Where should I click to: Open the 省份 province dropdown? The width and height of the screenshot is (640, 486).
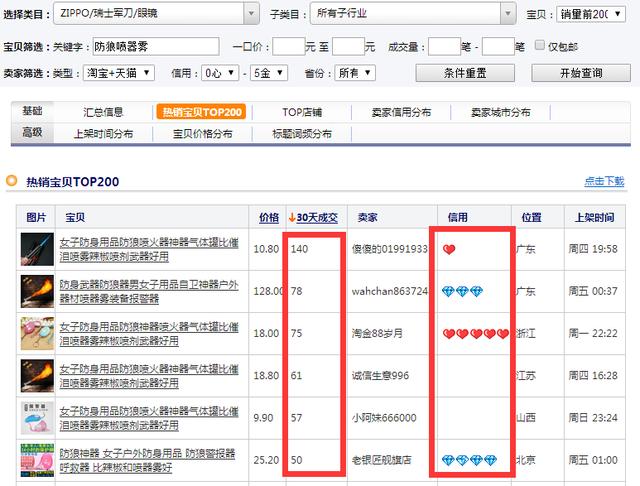tap(355, 73)
